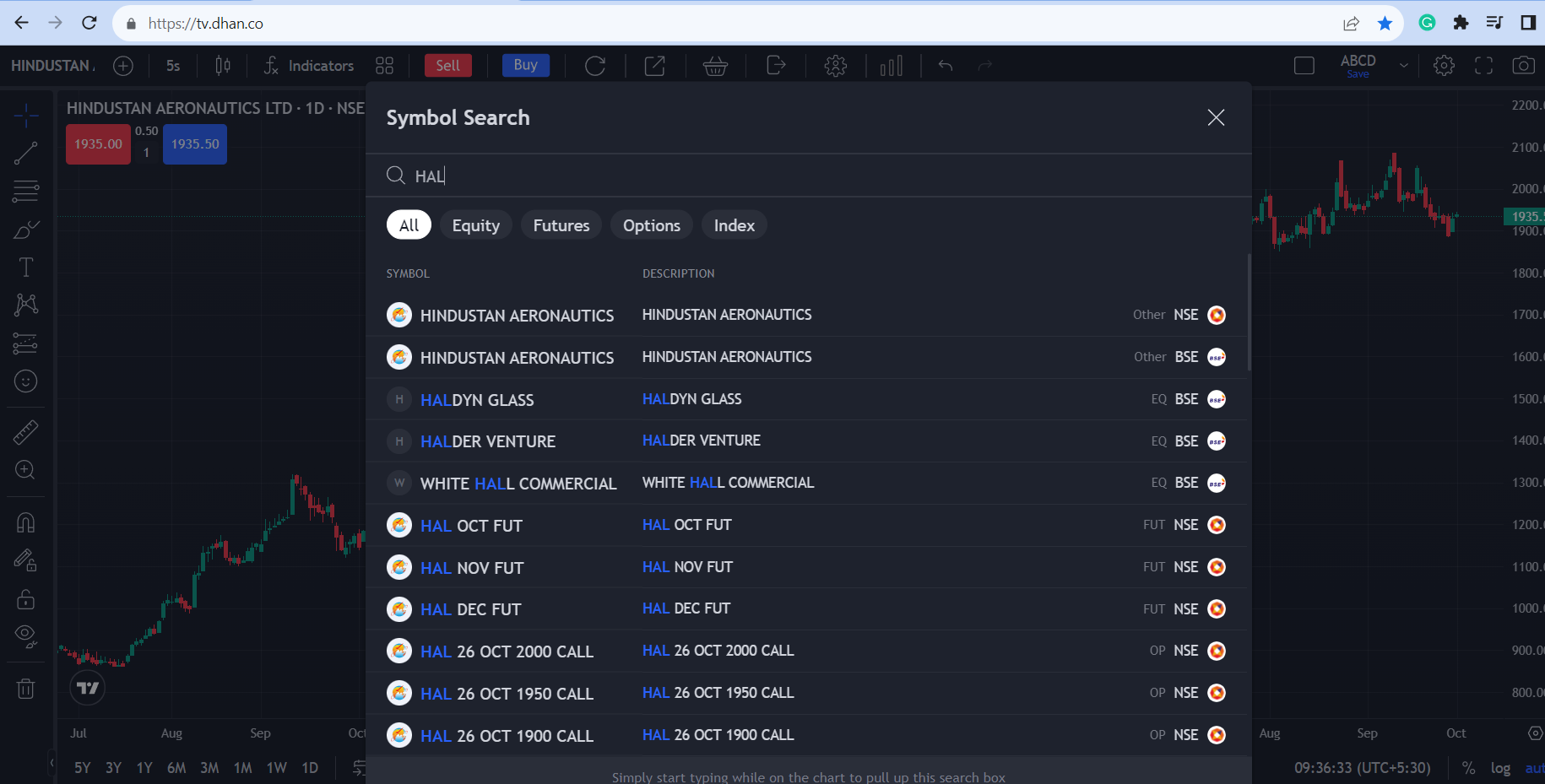The width and height of the screenshot is (1545, 784).
Task: Click the Sell button in the toolbar
Action: pyautogui.click(x=447, y=66)
